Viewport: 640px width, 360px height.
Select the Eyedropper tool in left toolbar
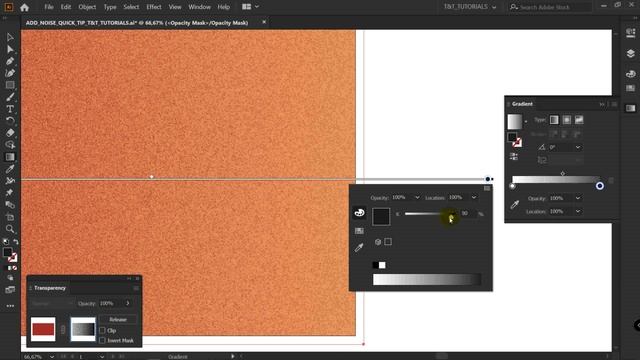[10, 169]
